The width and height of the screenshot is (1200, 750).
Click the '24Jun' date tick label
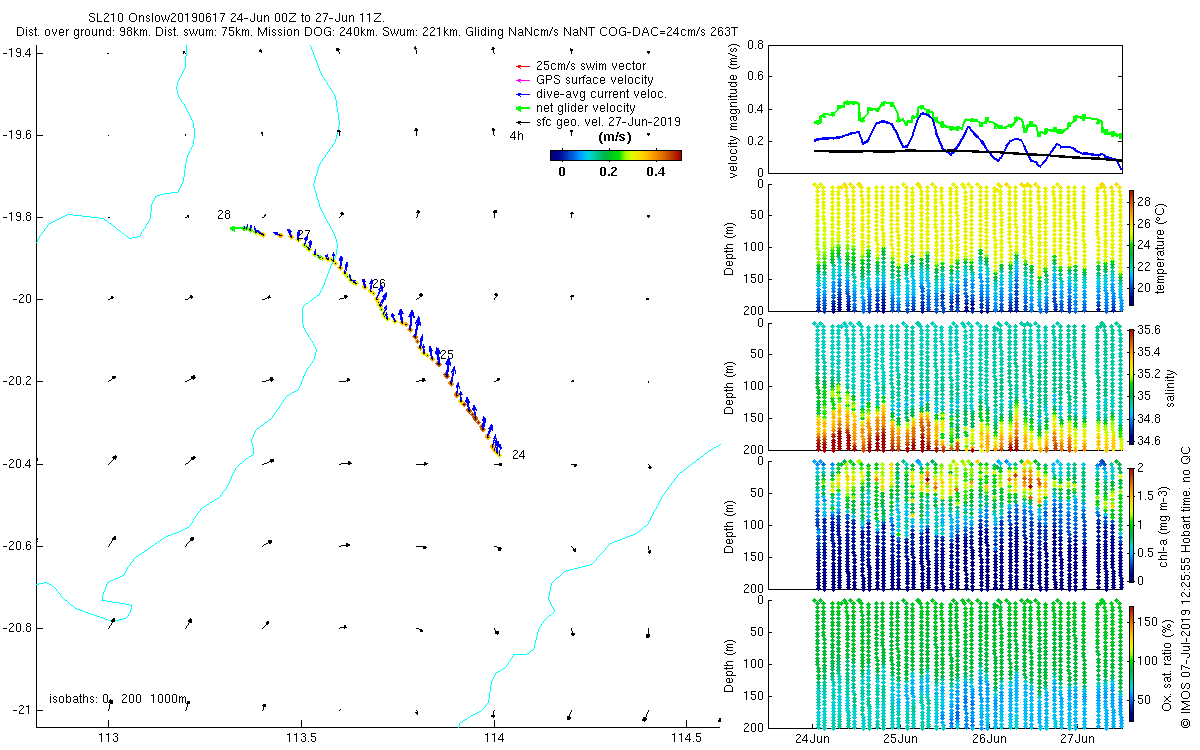812,738
